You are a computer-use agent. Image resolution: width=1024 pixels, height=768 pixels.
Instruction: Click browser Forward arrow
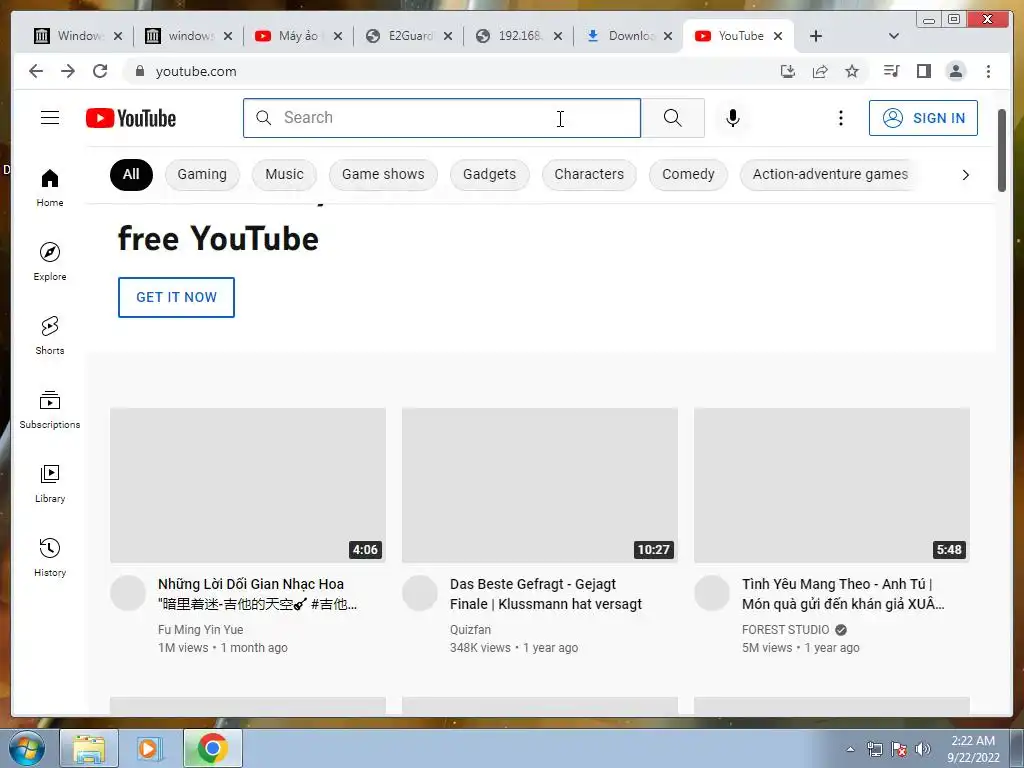tap(68, 71)
